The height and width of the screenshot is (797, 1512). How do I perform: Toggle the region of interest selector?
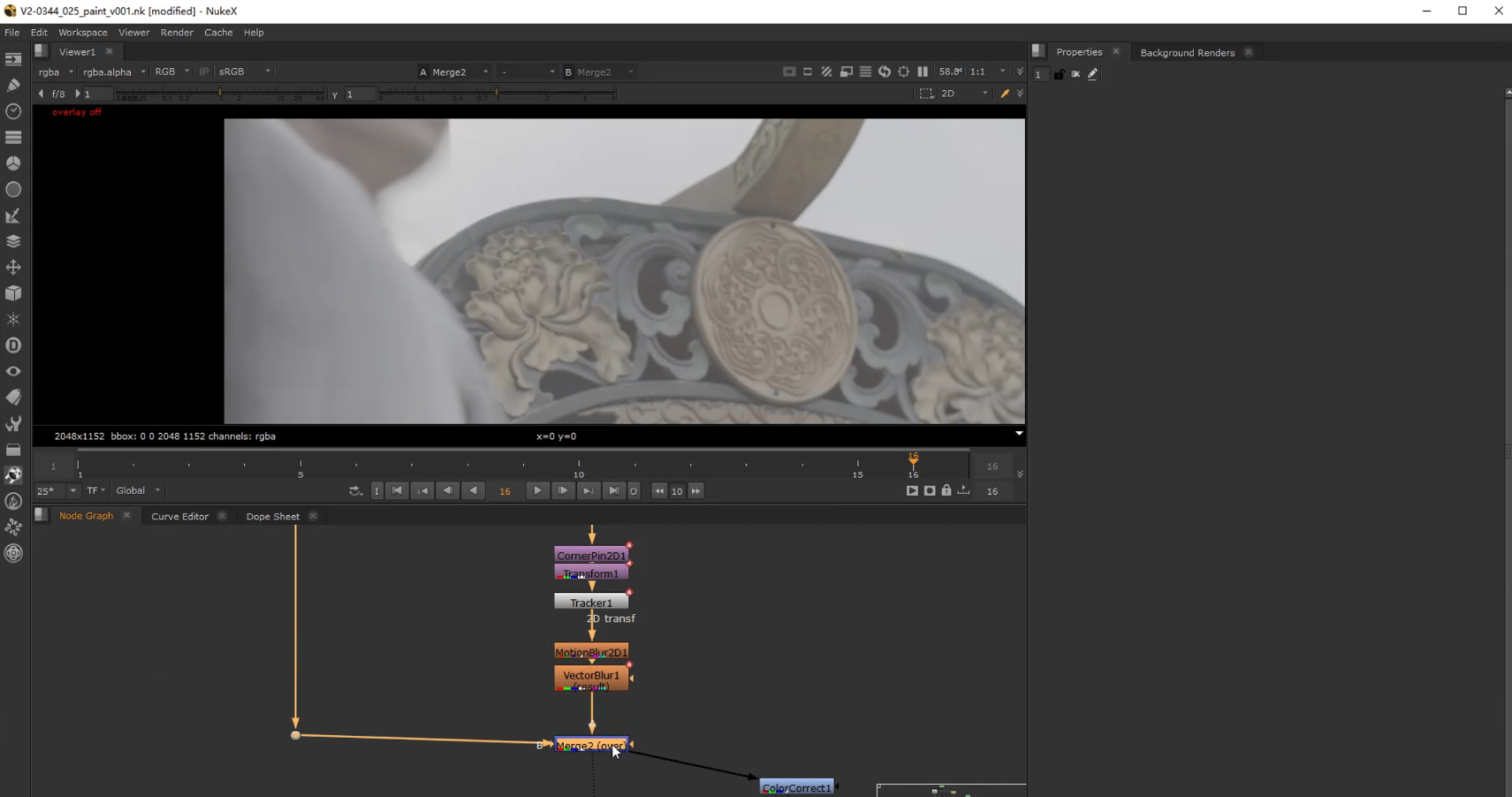[x=926, y=94]
